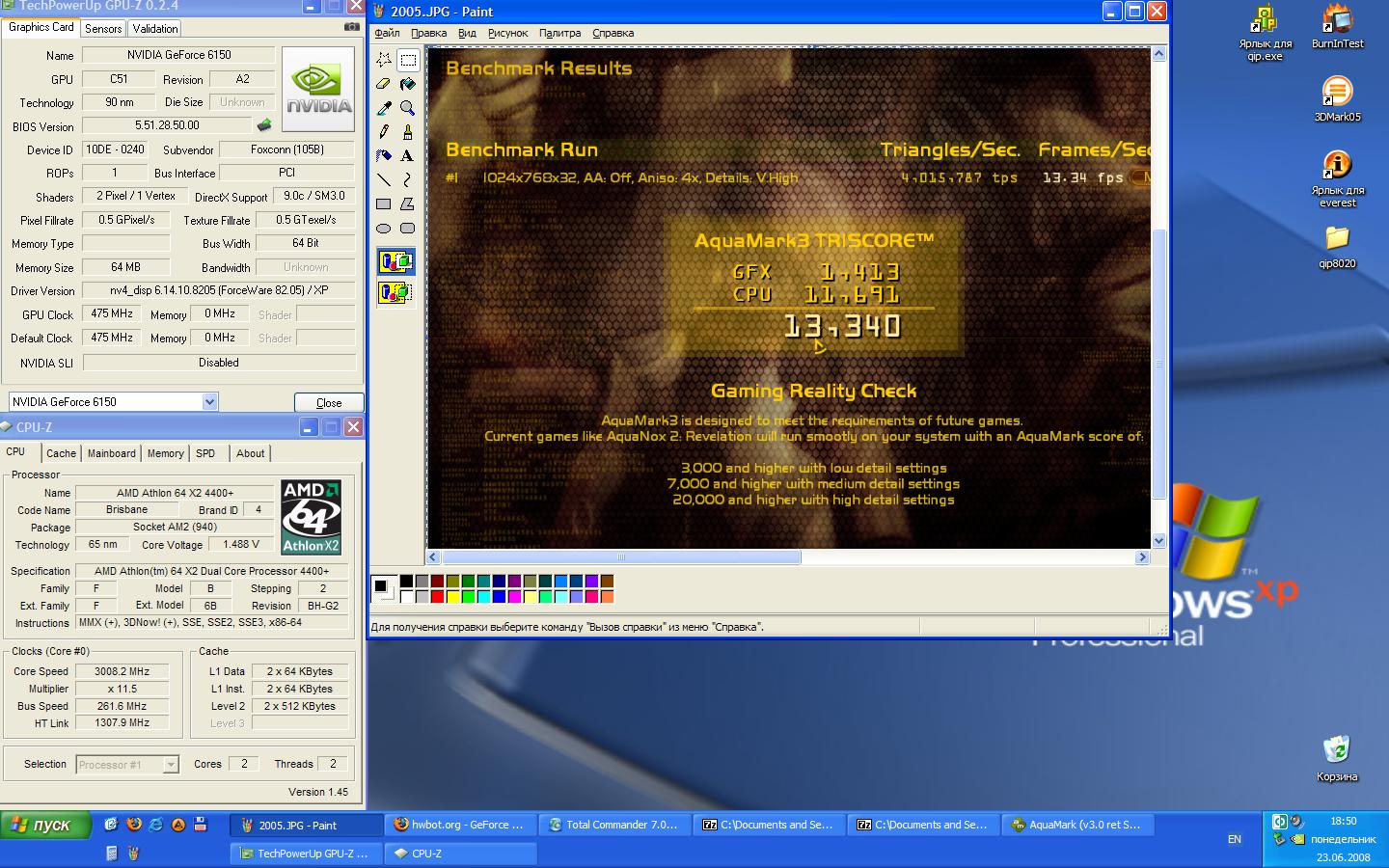Launch Firefox from the quick launch bar
This screenshot has height=868, width=1389.
(x=134, y=825)
